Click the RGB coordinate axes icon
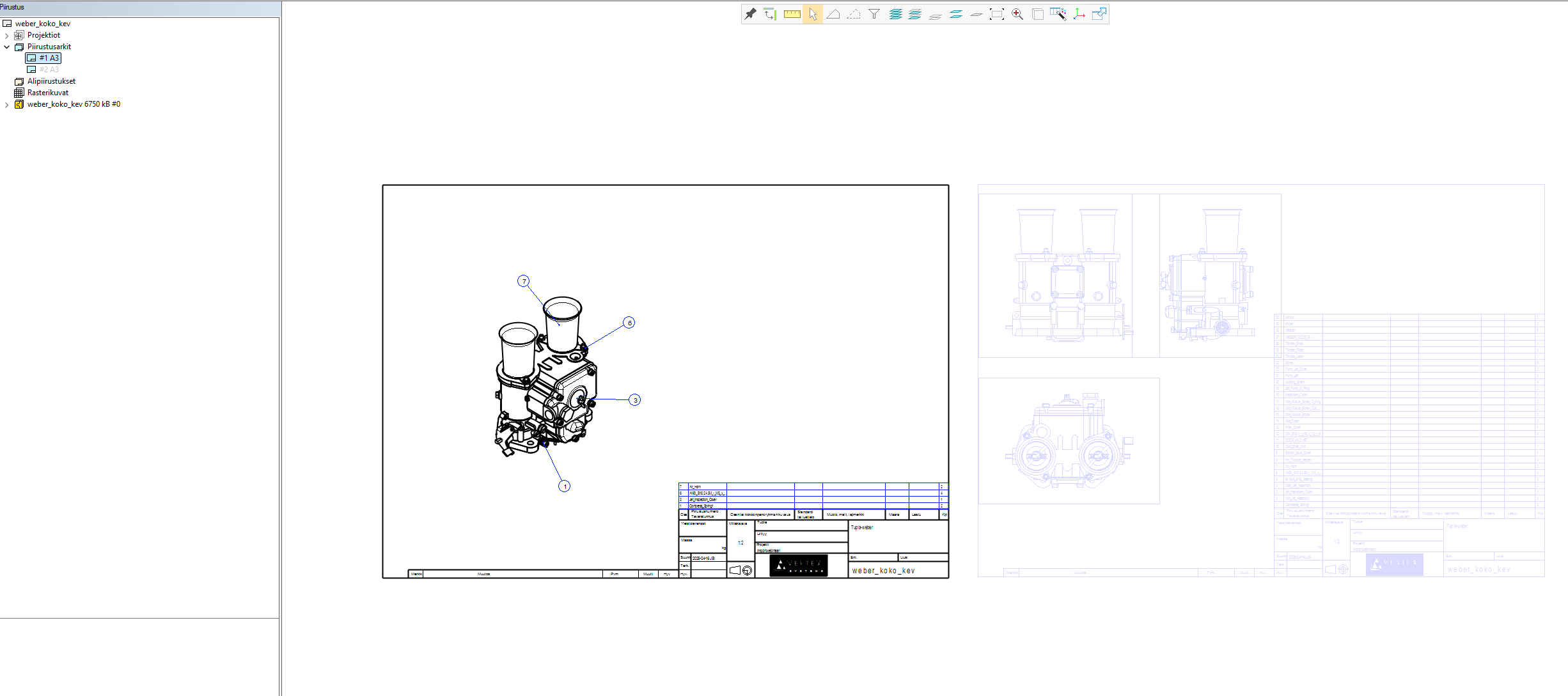The height and width of the screenshot is (696, 1568). coord(1079,13)
